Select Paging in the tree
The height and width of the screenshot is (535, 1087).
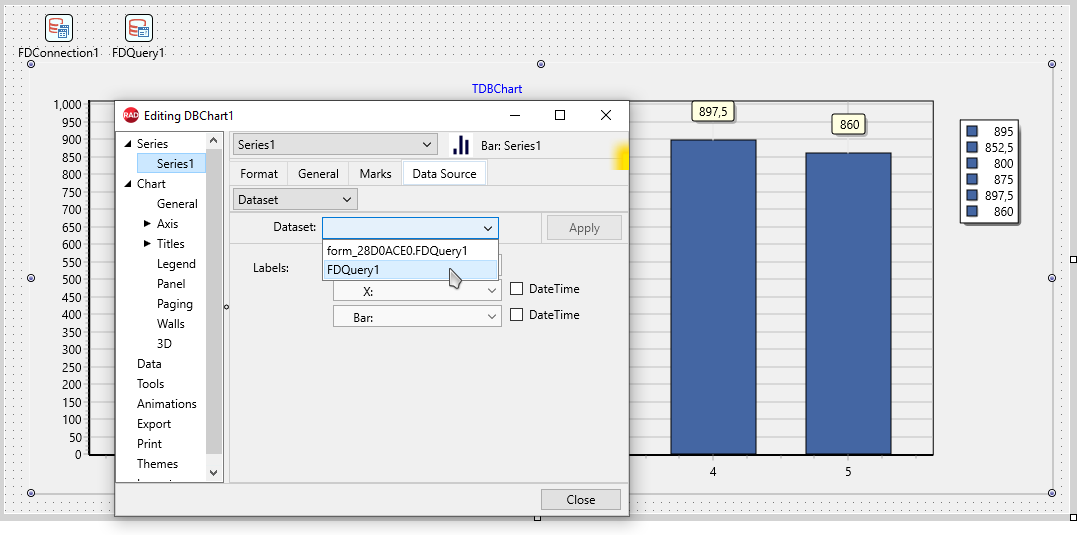[175, 304]
